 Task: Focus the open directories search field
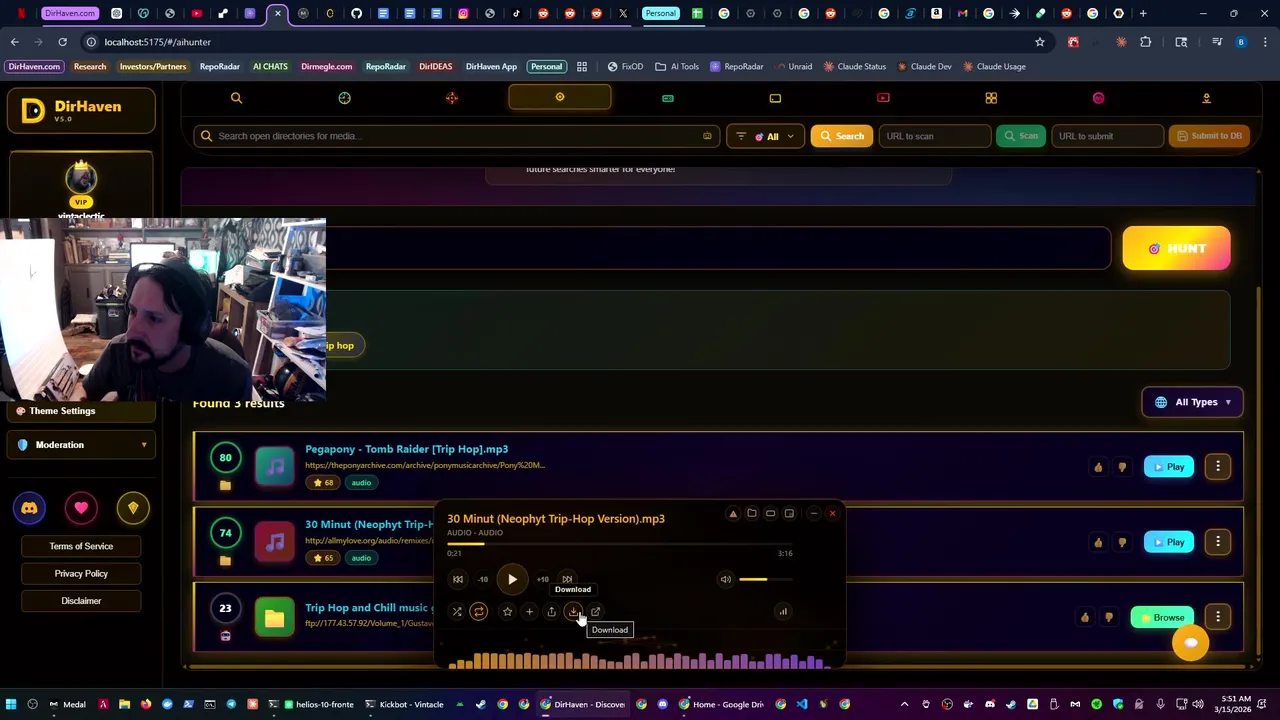456,136
